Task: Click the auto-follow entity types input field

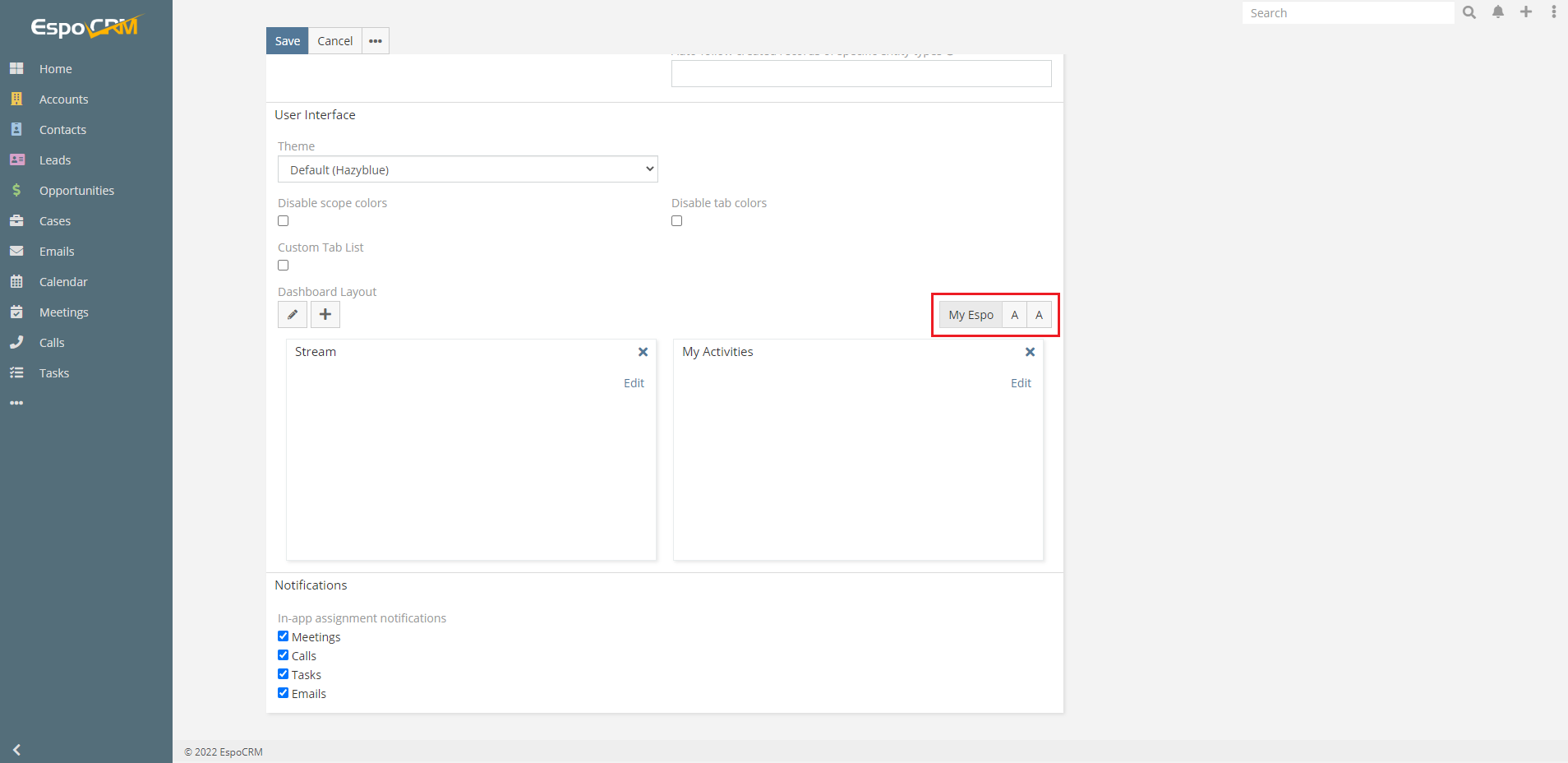Action: tap(860, 73)
